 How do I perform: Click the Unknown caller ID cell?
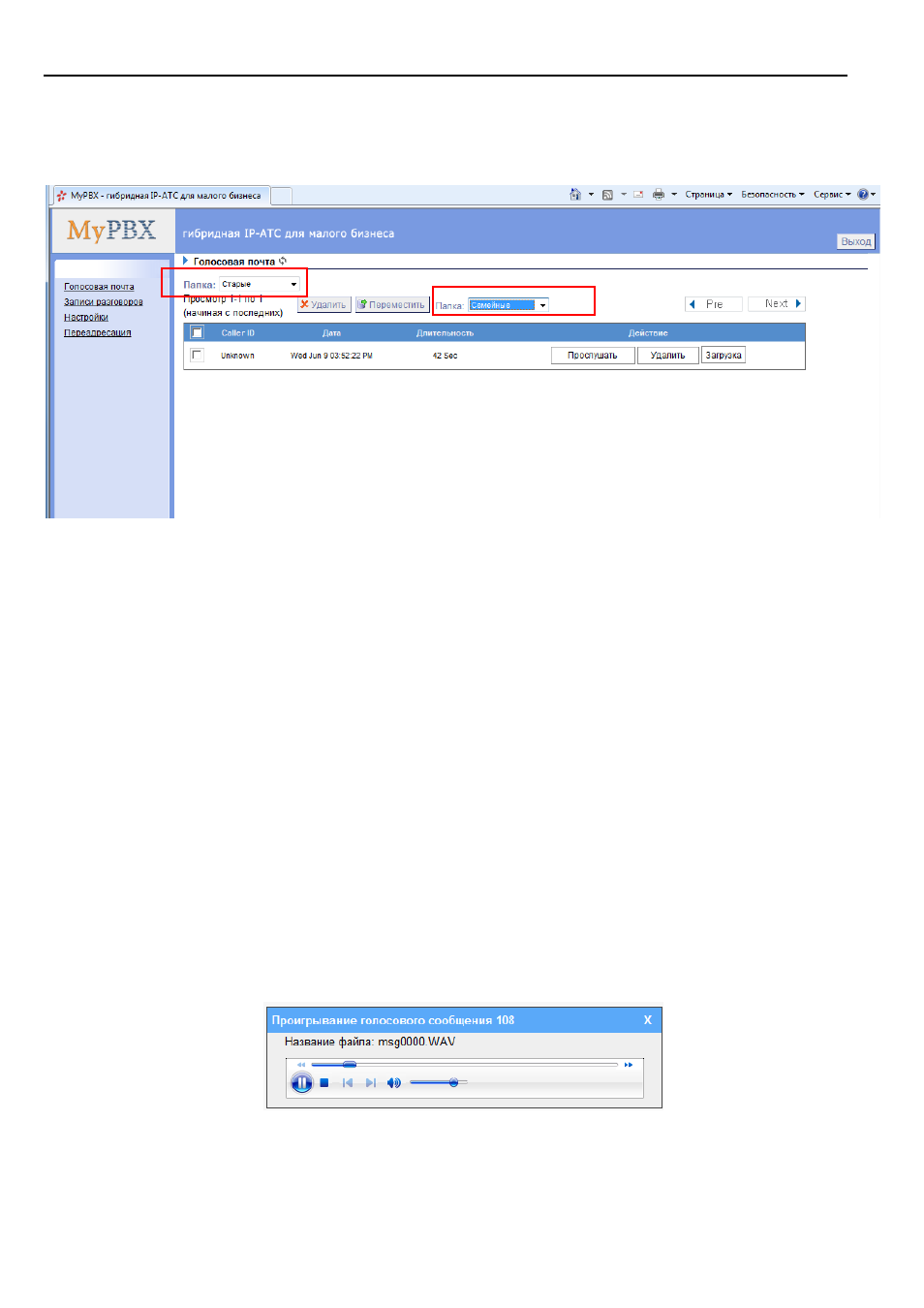coord(237,356)
